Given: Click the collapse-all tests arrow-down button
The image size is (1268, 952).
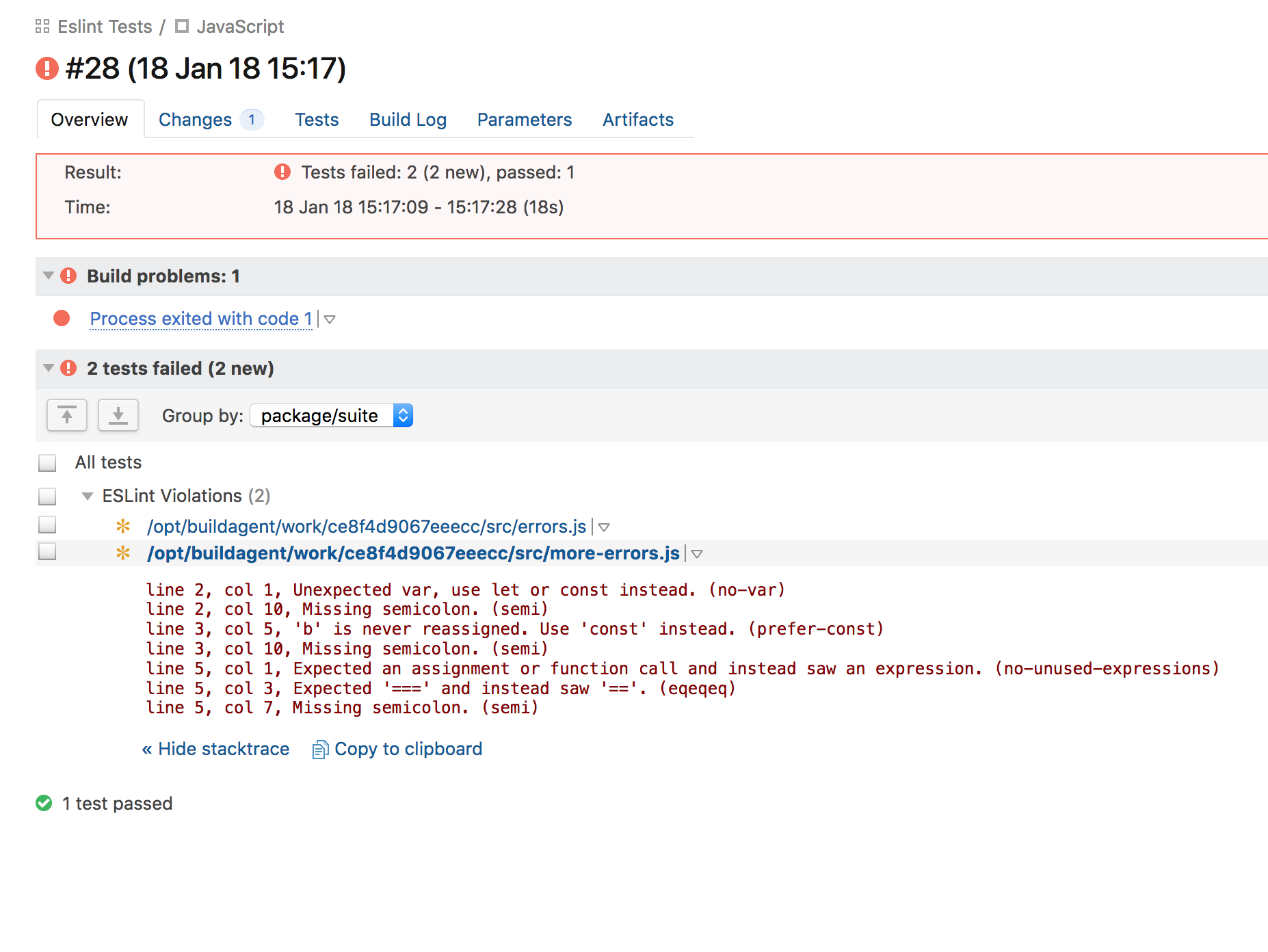Looking at the screenshot, I should [118, 415].
